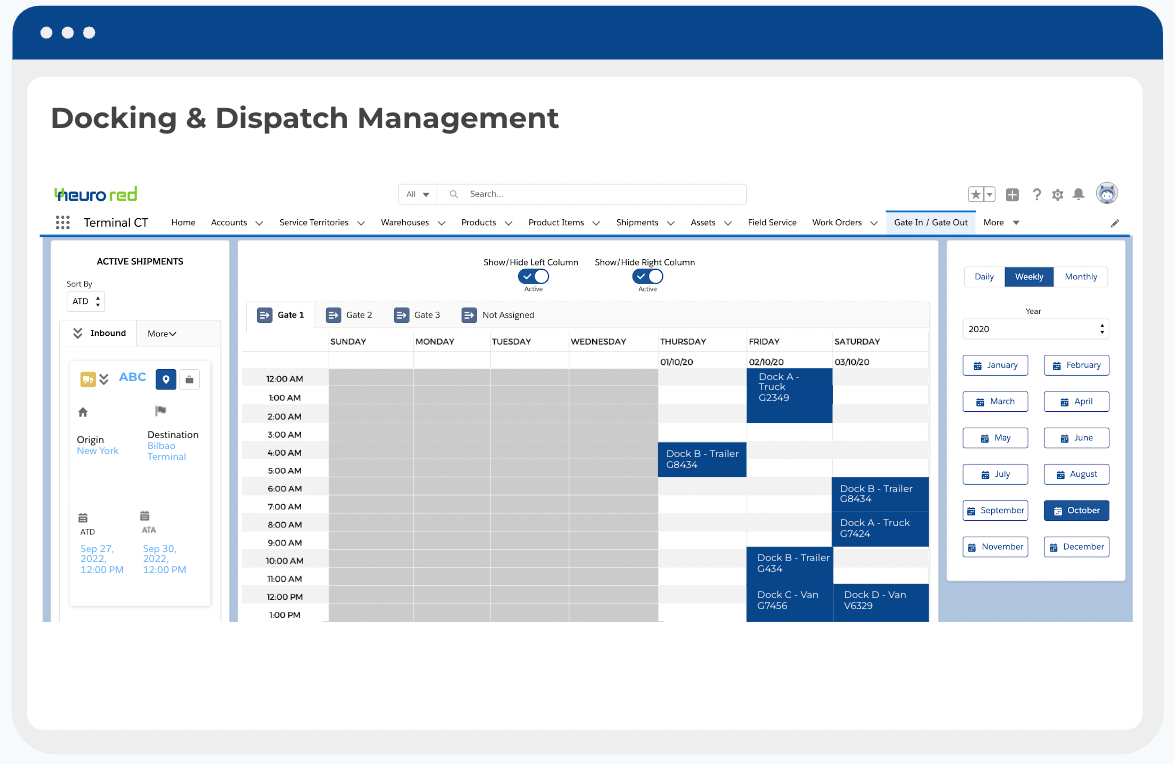This screenshot has width=1174, height=764.
Task: Toggle the favorites star icon
Action: [975, 194]
